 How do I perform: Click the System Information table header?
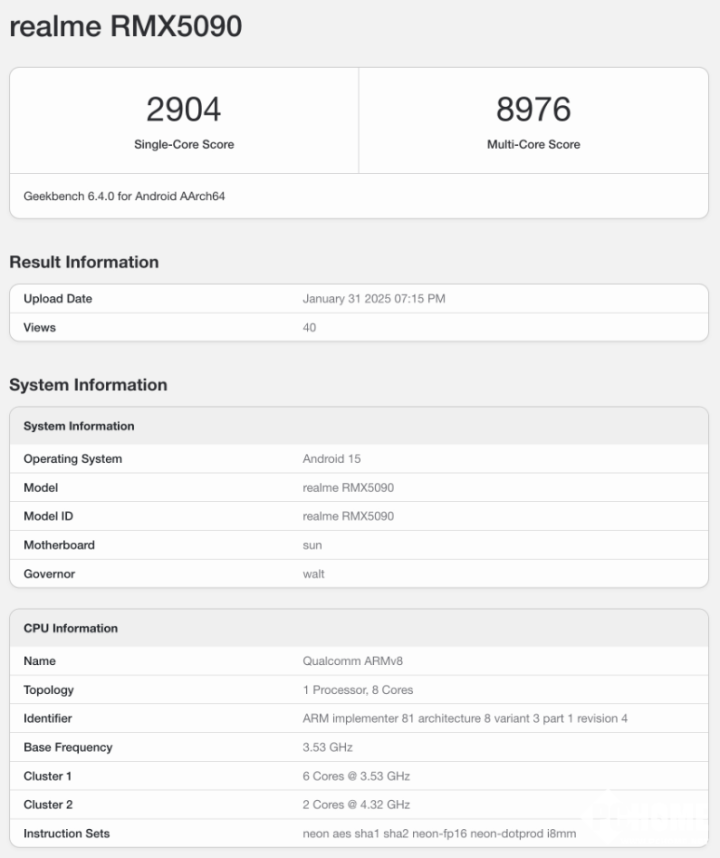click(x=79, y=426)
